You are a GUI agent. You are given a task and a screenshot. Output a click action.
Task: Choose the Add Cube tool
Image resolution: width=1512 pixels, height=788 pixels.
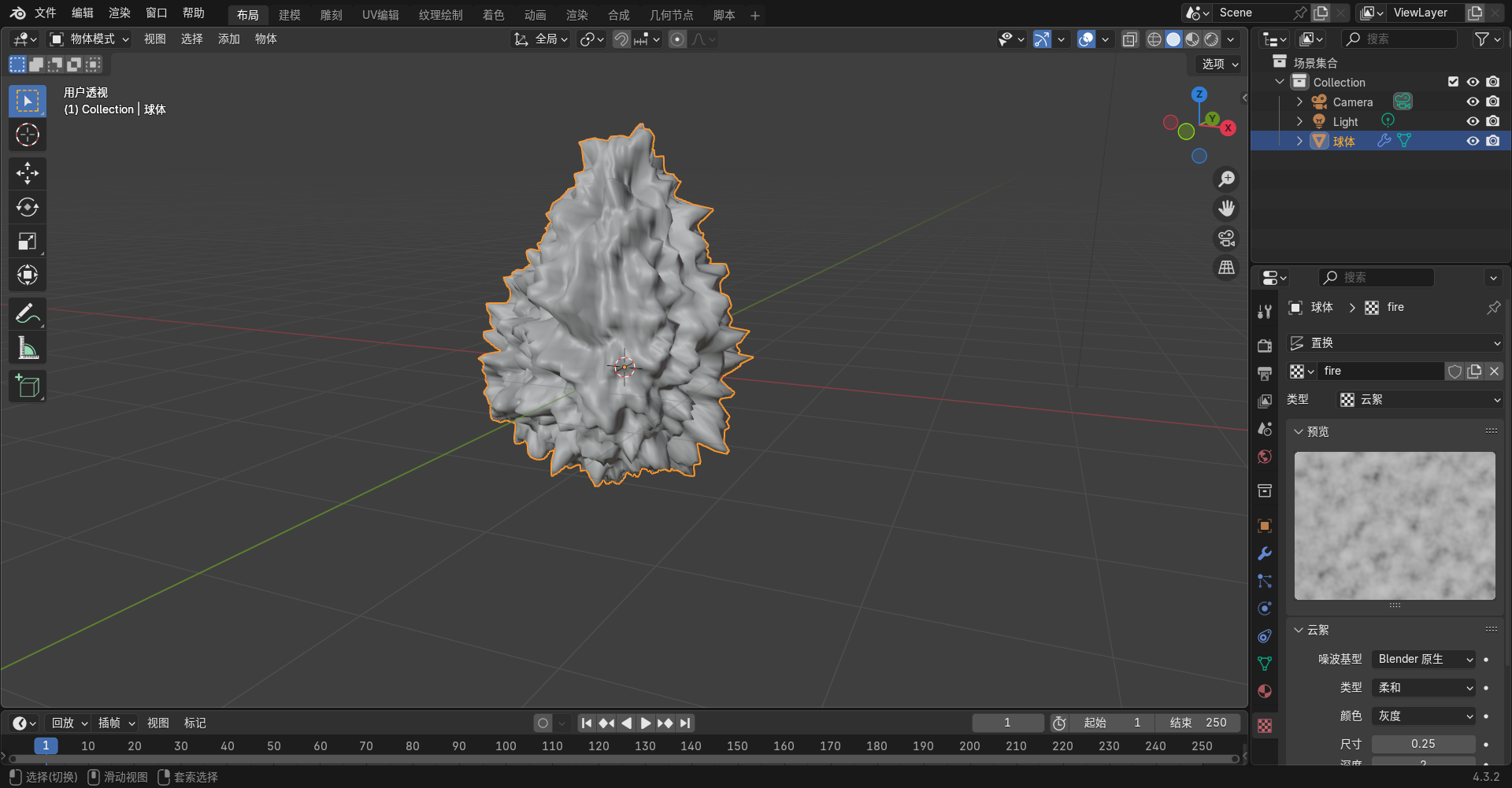pyautogui.click(x=28, y=387)
